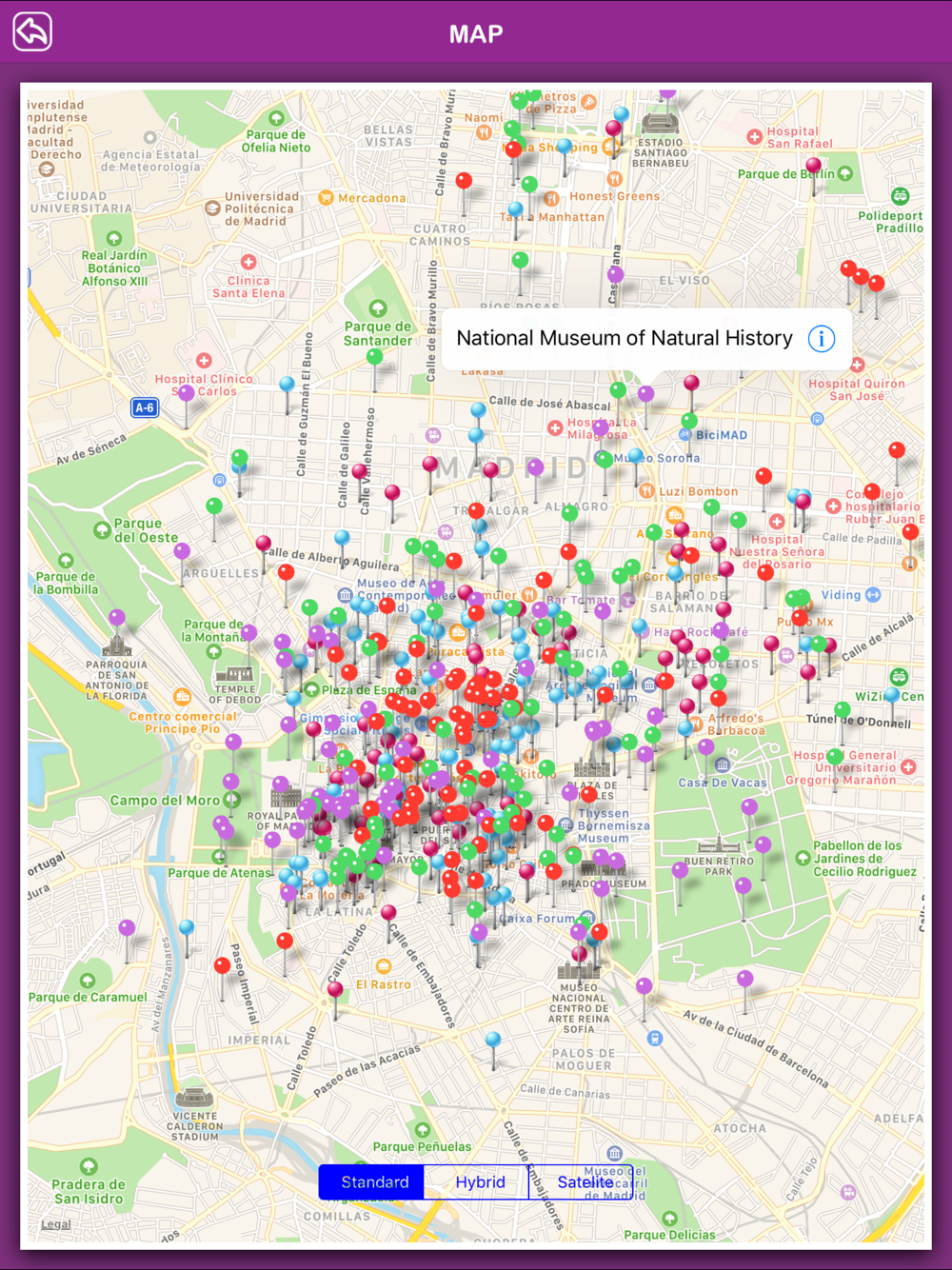This screenshot has width=952, height=1270.
Task: Tap the Parque de Berlin park icon
Action: (845, 174)
